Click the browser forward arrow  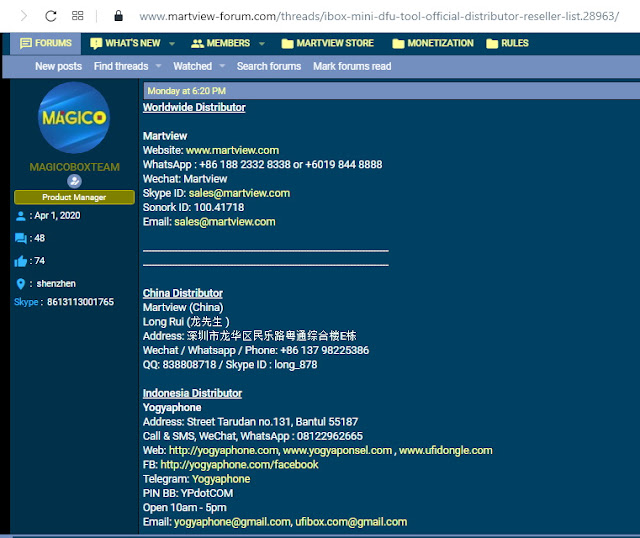click(x=24, y=16)
